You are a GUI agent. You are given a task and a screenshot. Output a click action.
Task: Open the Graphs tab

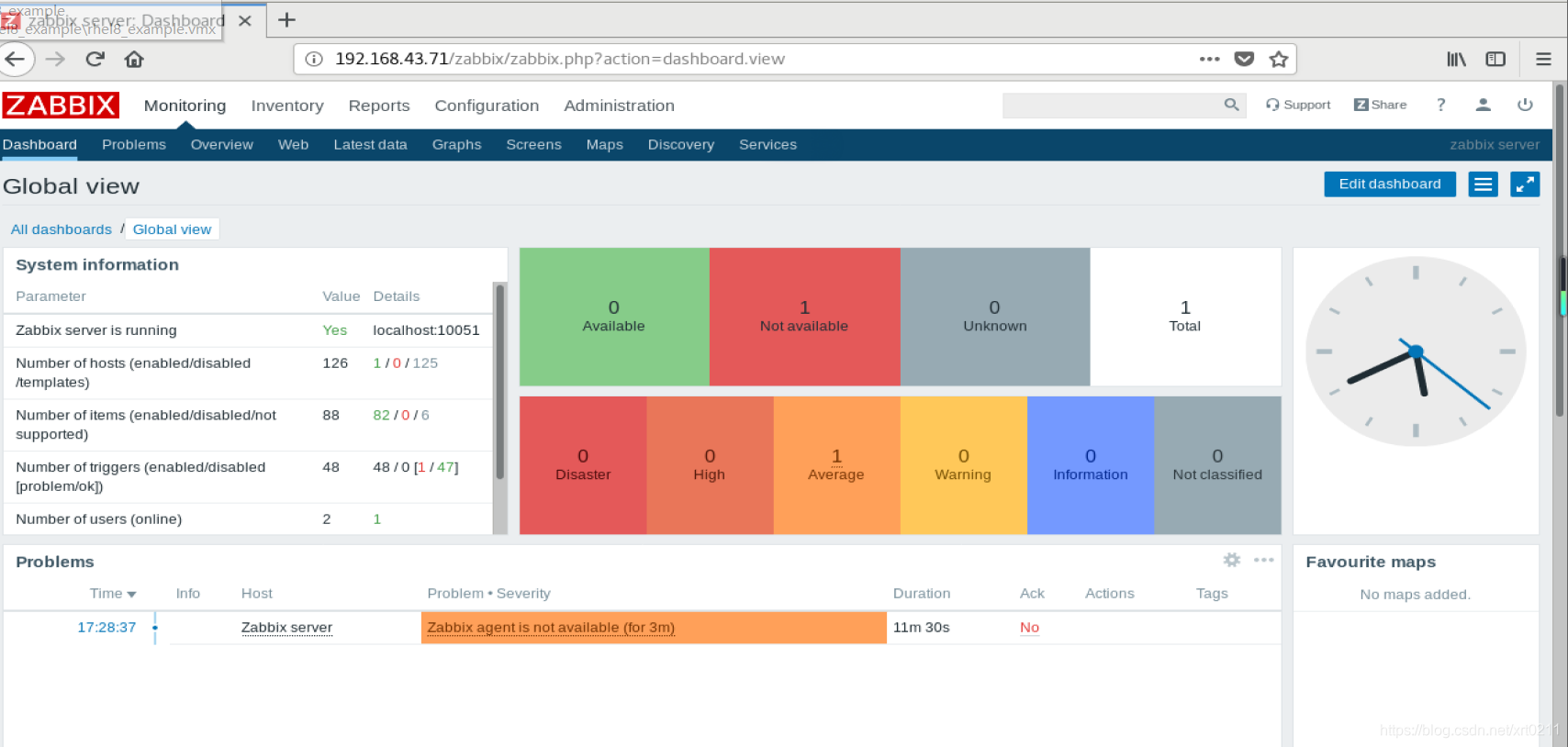coord(456,144)
